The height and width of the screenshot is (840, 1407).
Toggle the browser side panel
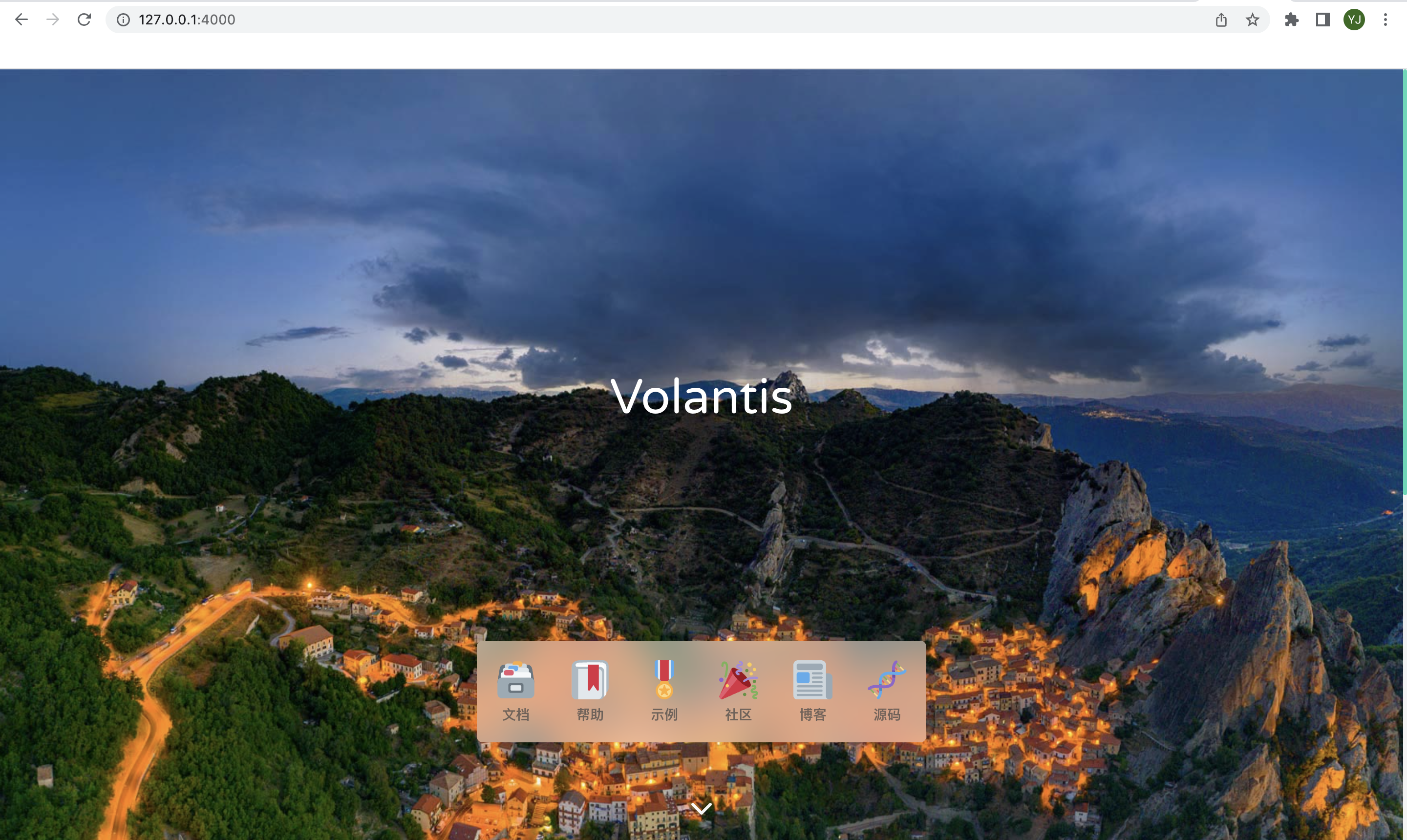click(1322, 20)
